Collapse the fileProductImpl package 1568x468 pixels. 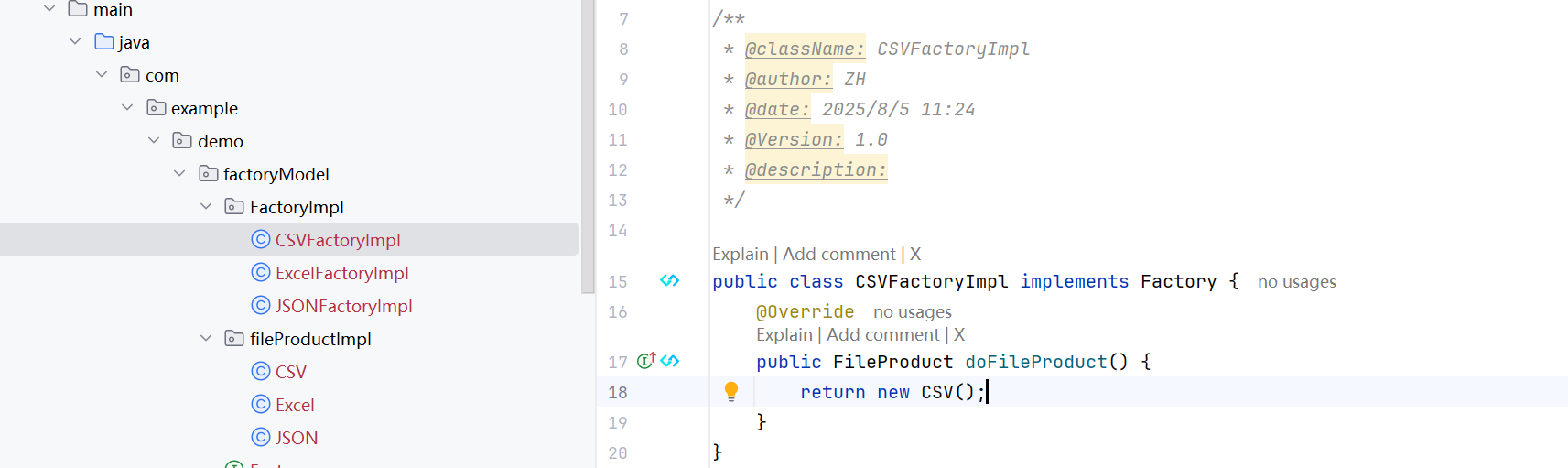tap(206, 339)
